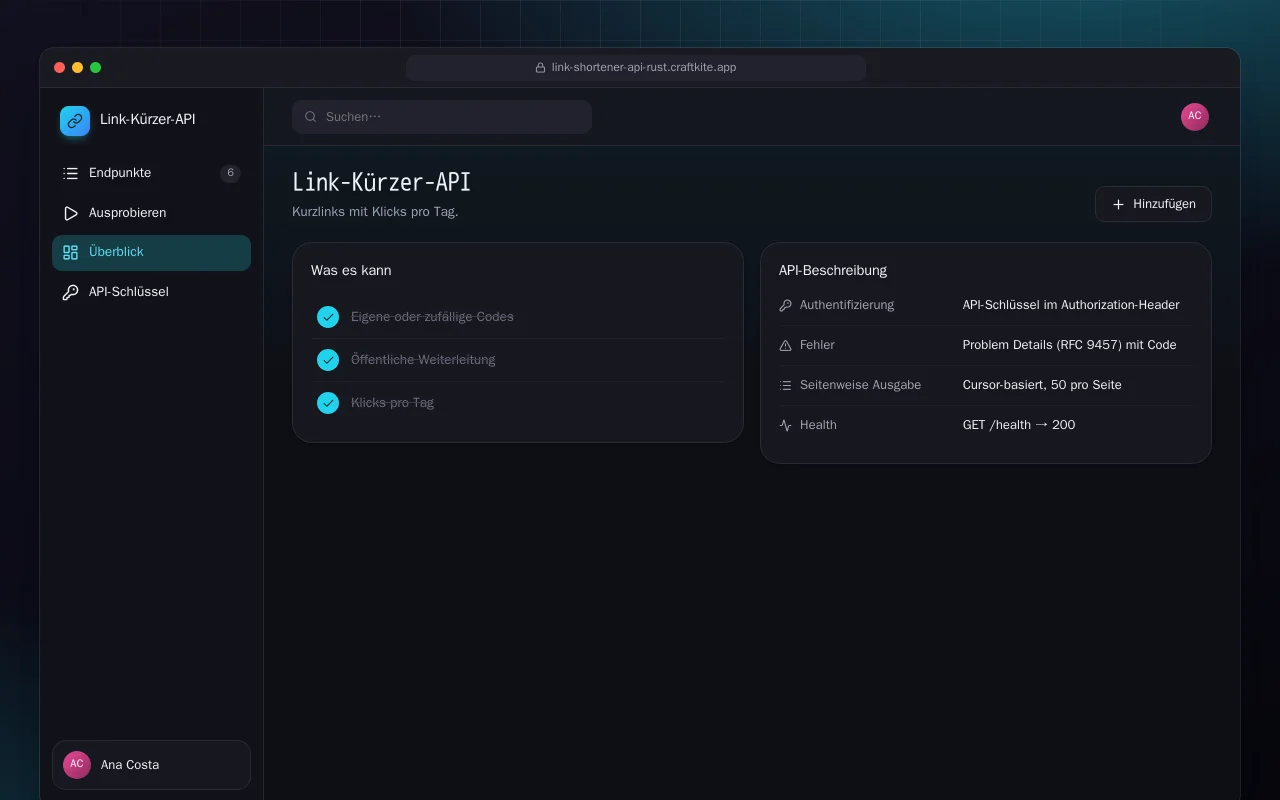Open API-Schlüssel page
The width and height of the screenshot is (1280, 800).
coord(151,292)
